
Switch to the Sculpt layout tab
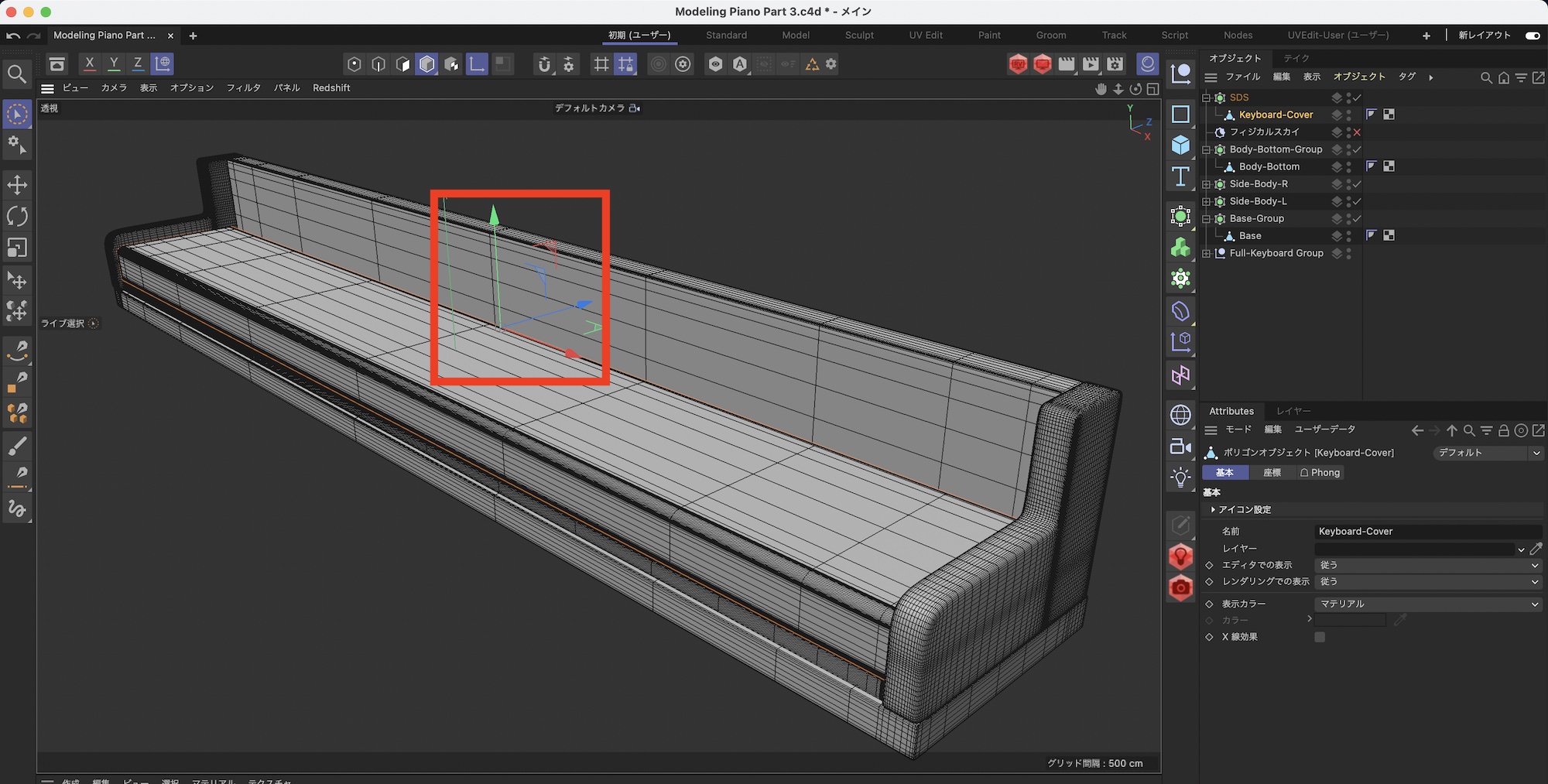click(x=859, y=36)
